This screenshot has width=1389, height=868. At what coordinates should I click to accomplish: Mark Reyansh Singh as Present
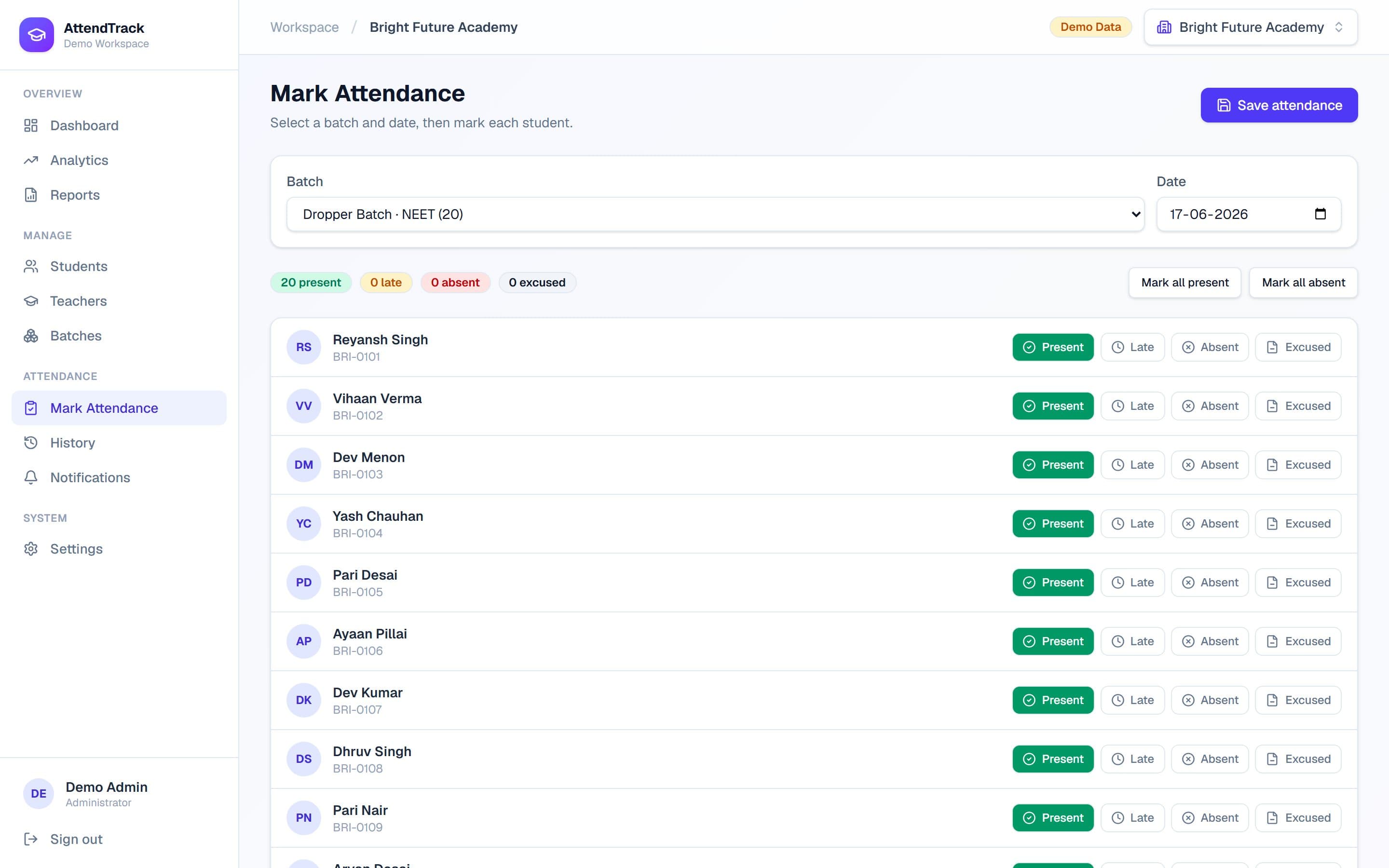[x=1053, y=347]
